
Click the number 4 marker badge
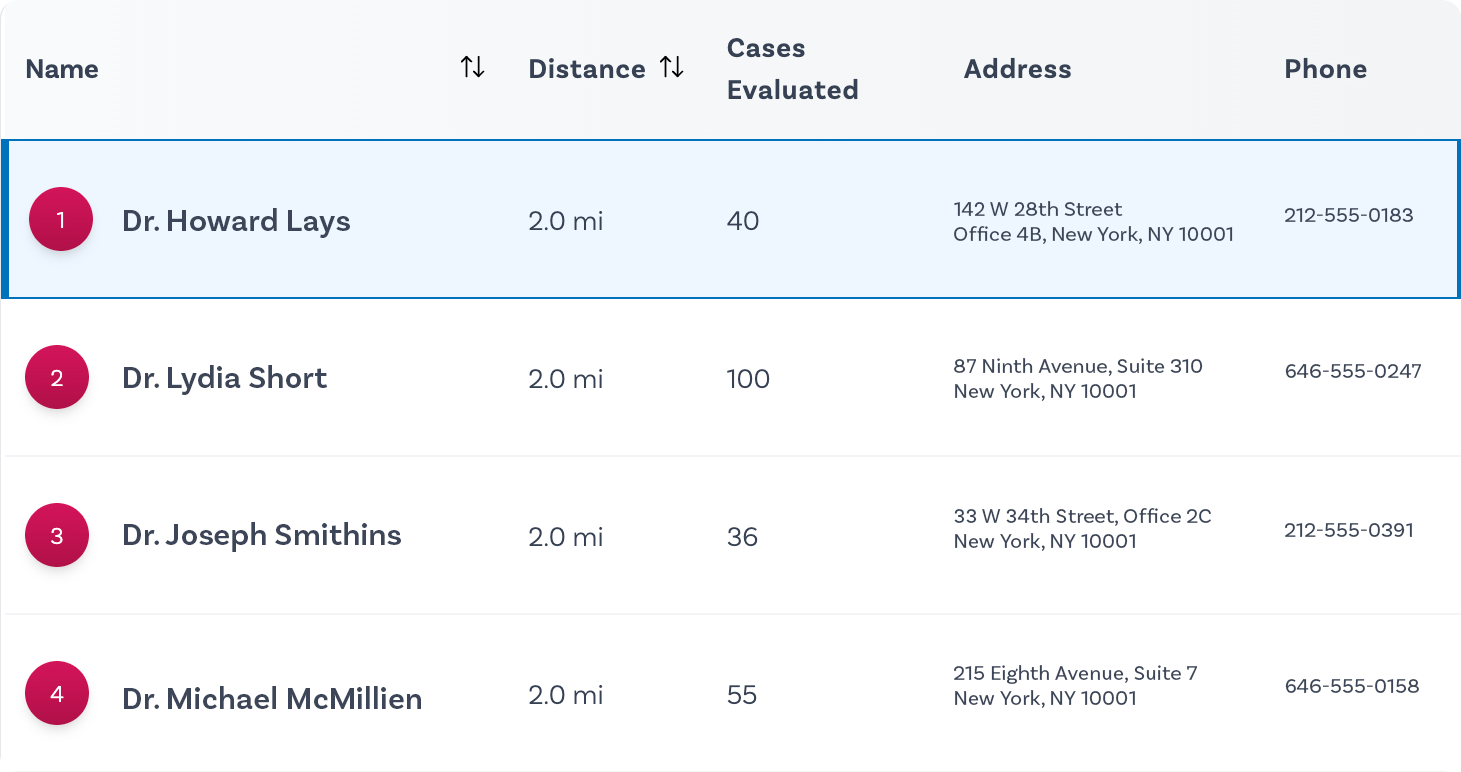click(57, 694)
